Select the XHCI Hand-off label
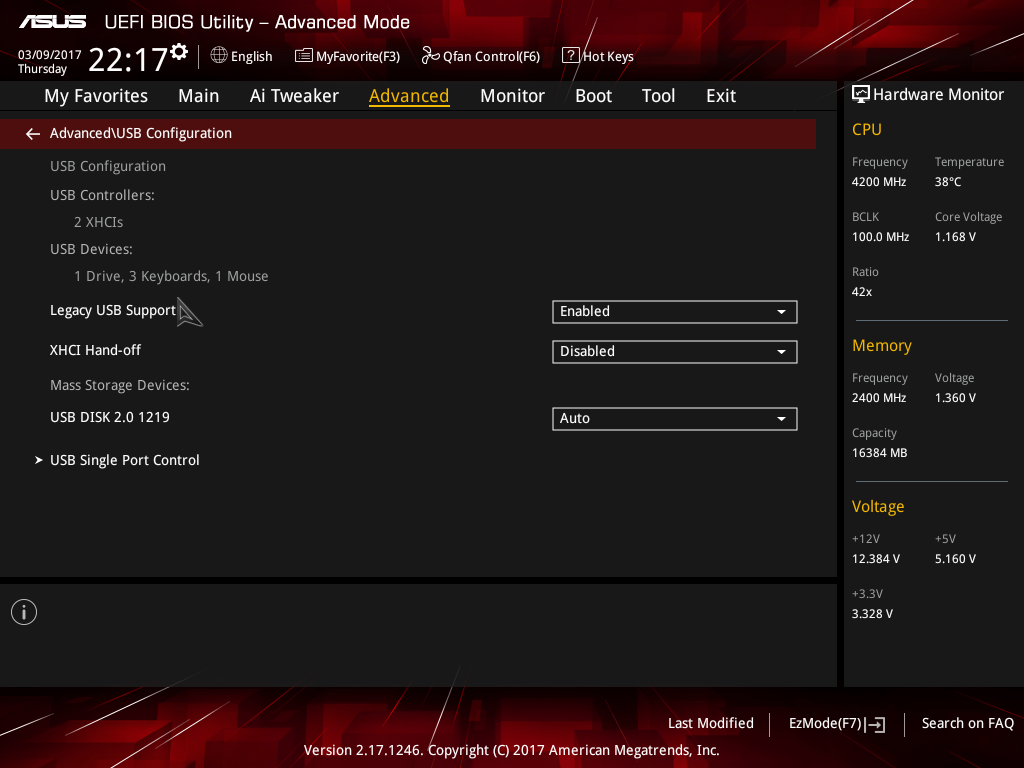Image resolution: width=1024 pixels, height=768 pixels. (x=95, y=351)
